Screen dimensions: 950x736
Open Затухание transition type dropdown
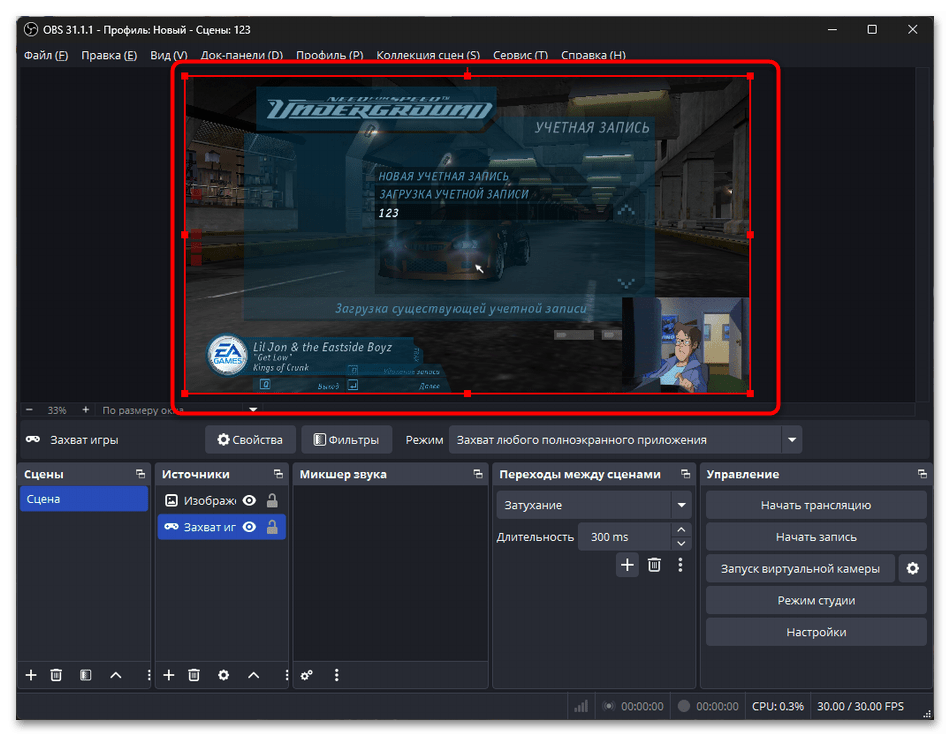click(x=681, y=505)
